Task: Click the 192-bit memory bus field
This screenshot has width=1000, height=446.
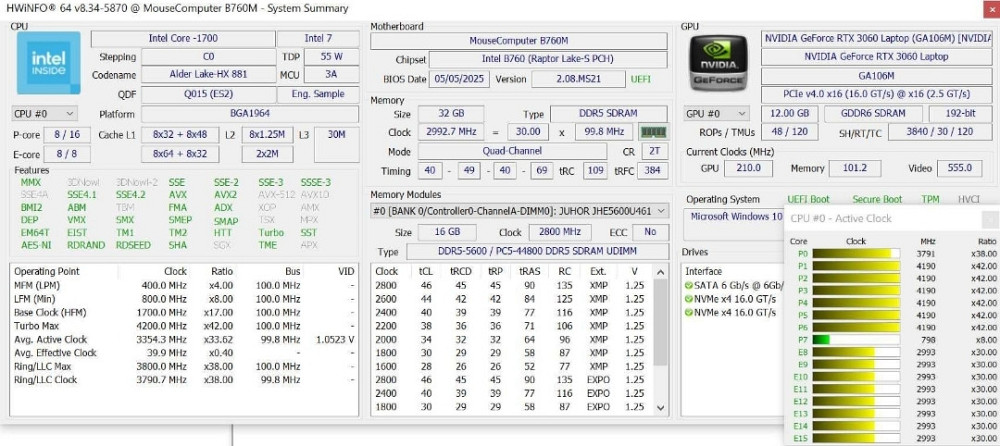Action: (960, 114)
